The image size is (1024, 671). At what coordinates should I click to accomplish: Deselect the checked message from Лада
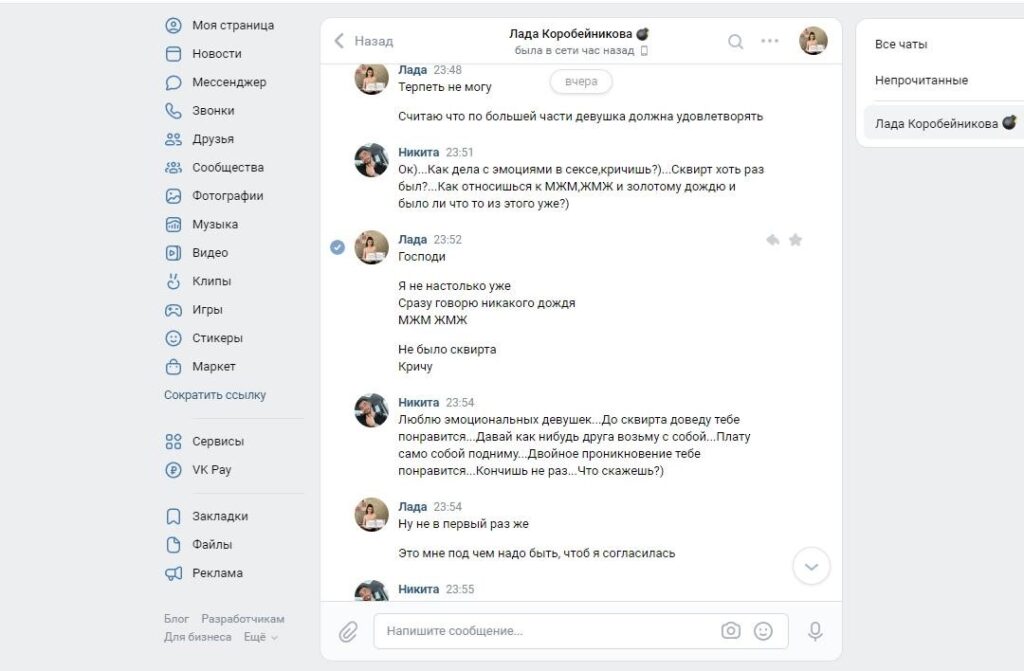pyautogui.click(x=338, y=247)
